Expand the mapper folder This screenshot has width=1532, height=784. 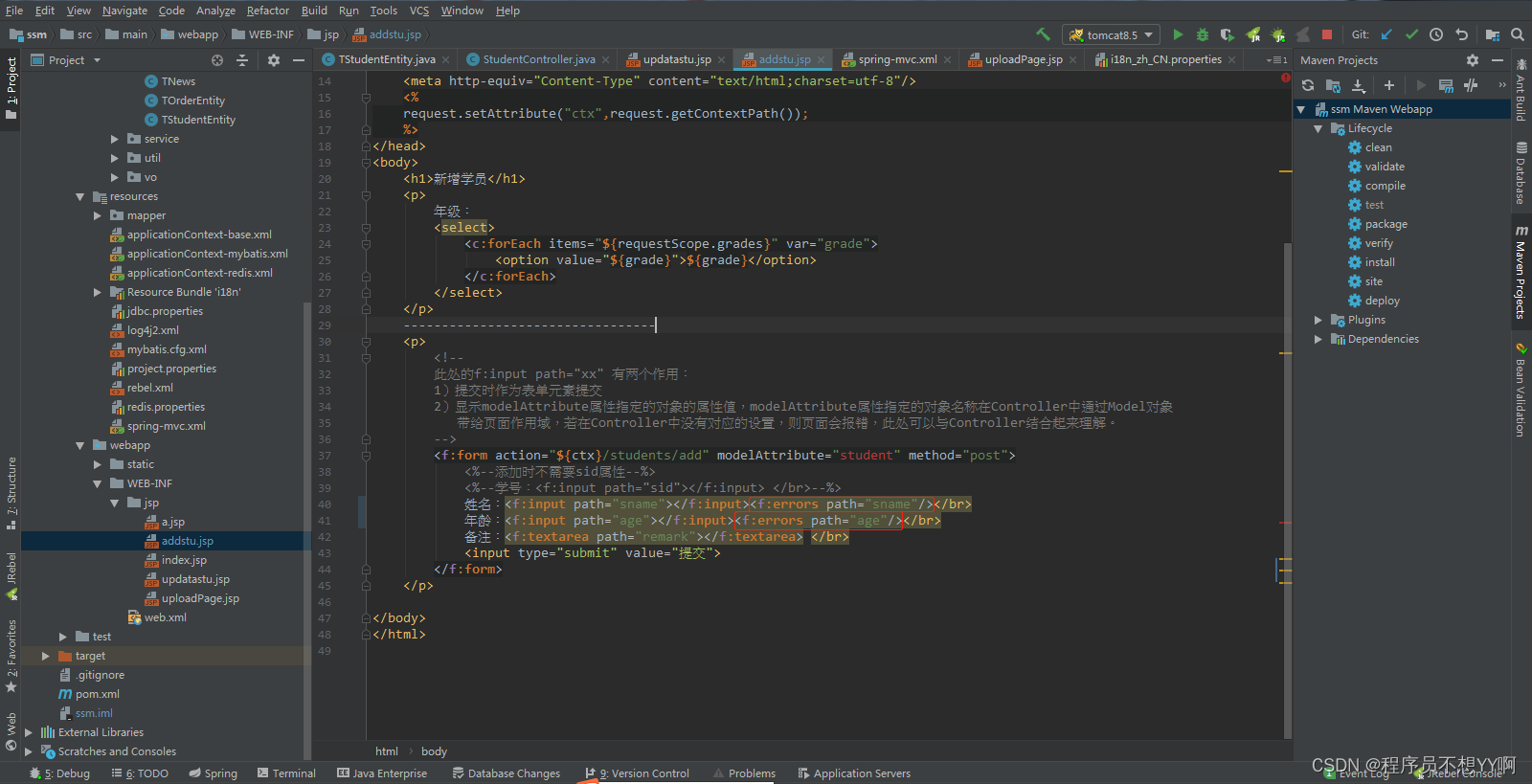[98, 215]
